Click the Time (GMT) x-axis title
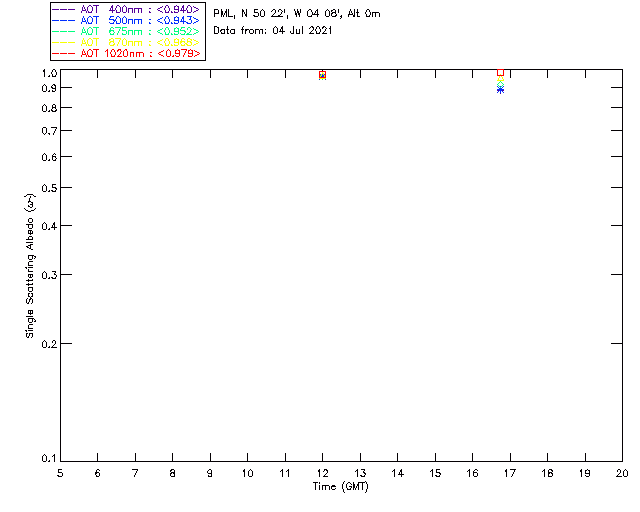The width and height of the screenshot is (640, 512). click(x=340, y=487)
